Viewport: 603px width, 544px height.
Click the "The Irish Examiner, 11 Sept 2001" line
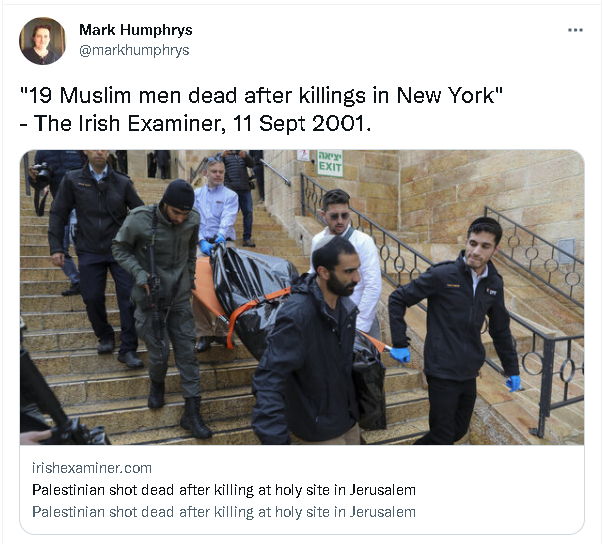point(196,123)
